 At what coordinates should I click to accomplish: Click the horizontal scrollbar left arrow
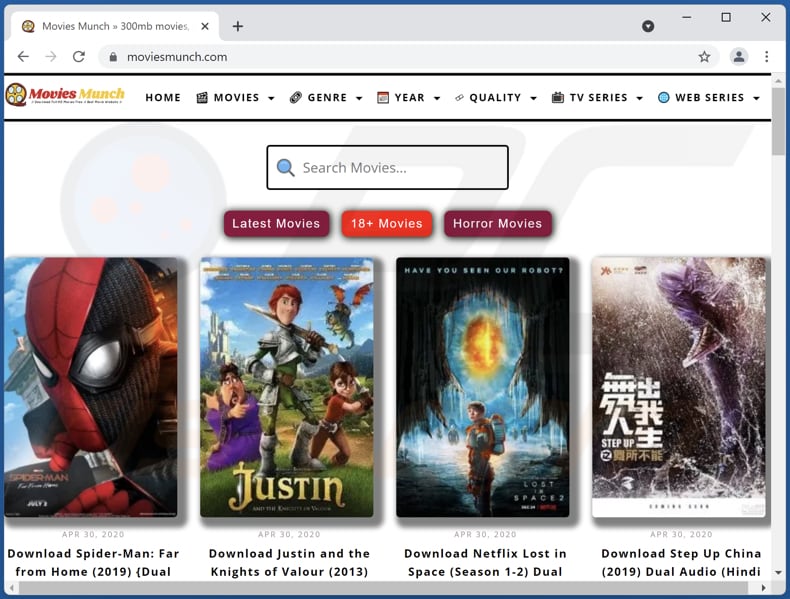[x=11, y=587]
